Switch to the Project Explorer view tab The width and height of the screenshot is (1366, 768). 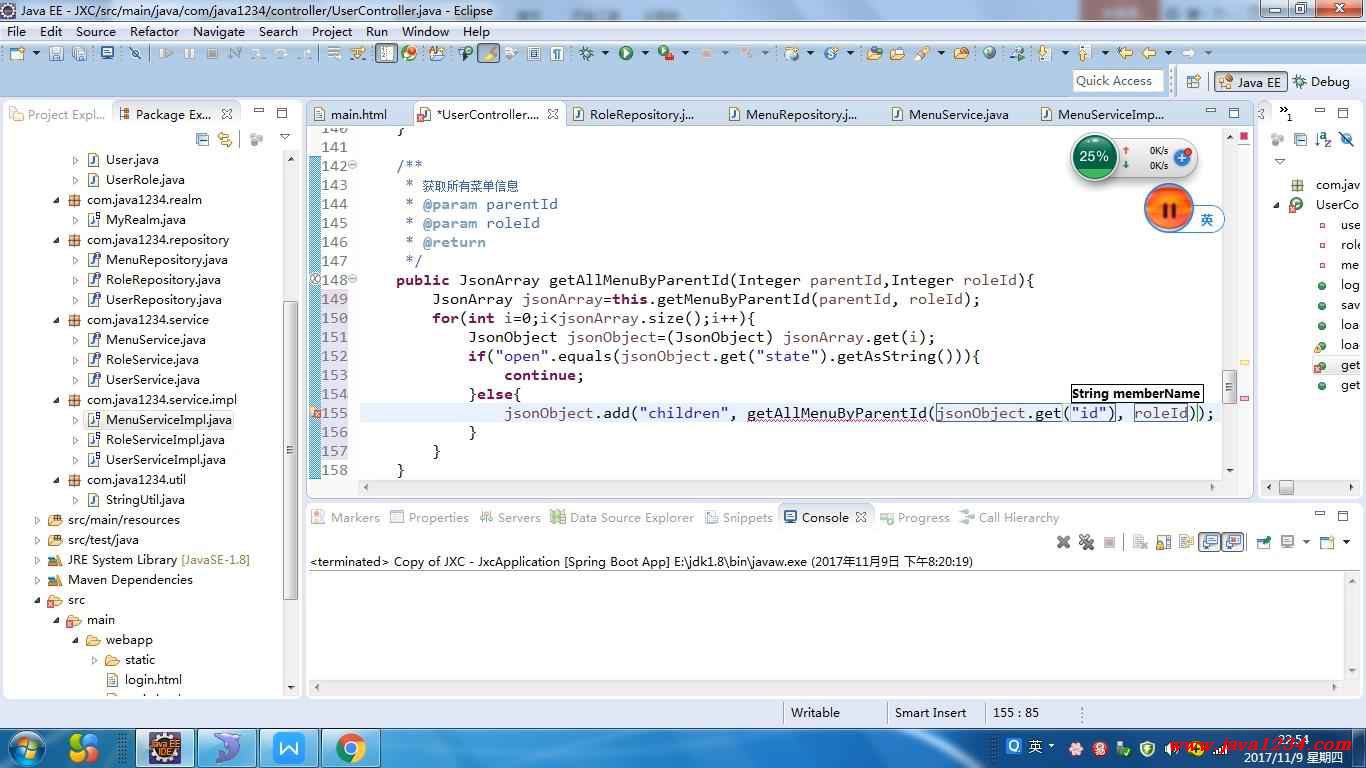[x=57, y=114]
